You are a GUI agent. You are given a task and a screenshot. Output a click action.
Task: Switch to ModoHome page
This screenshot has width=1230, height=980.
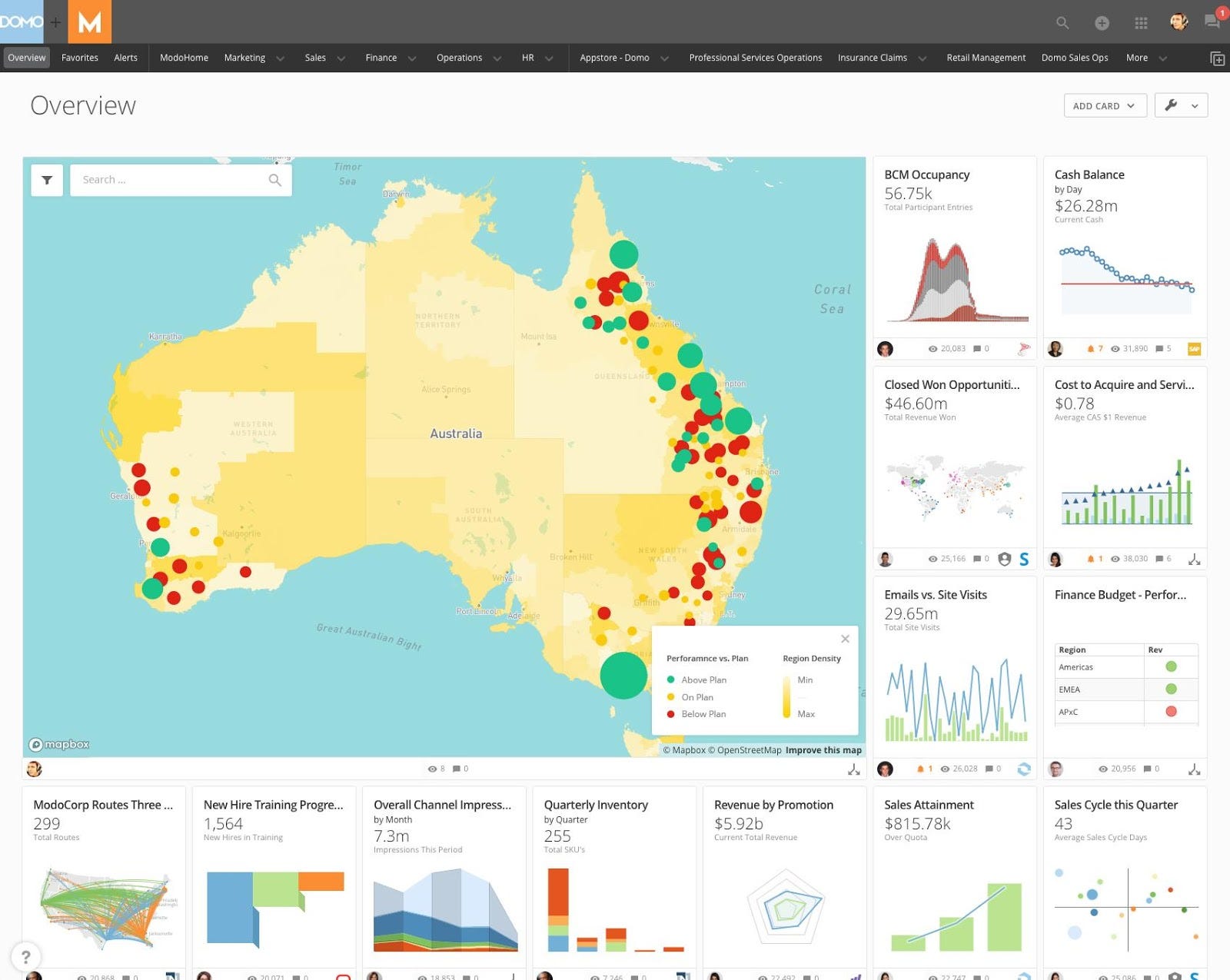pyautogui.click(x=184, y=58)
